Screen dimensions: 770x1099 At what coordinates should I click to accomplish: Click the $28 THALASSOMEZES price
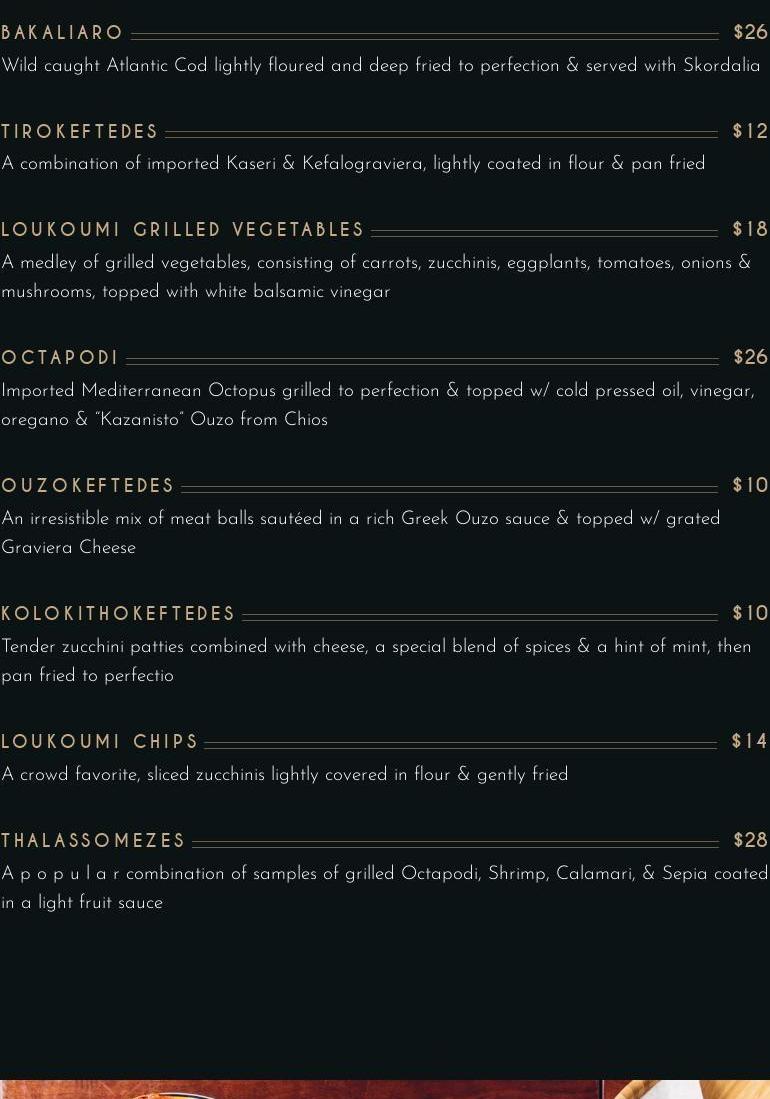tap(750, 841)
